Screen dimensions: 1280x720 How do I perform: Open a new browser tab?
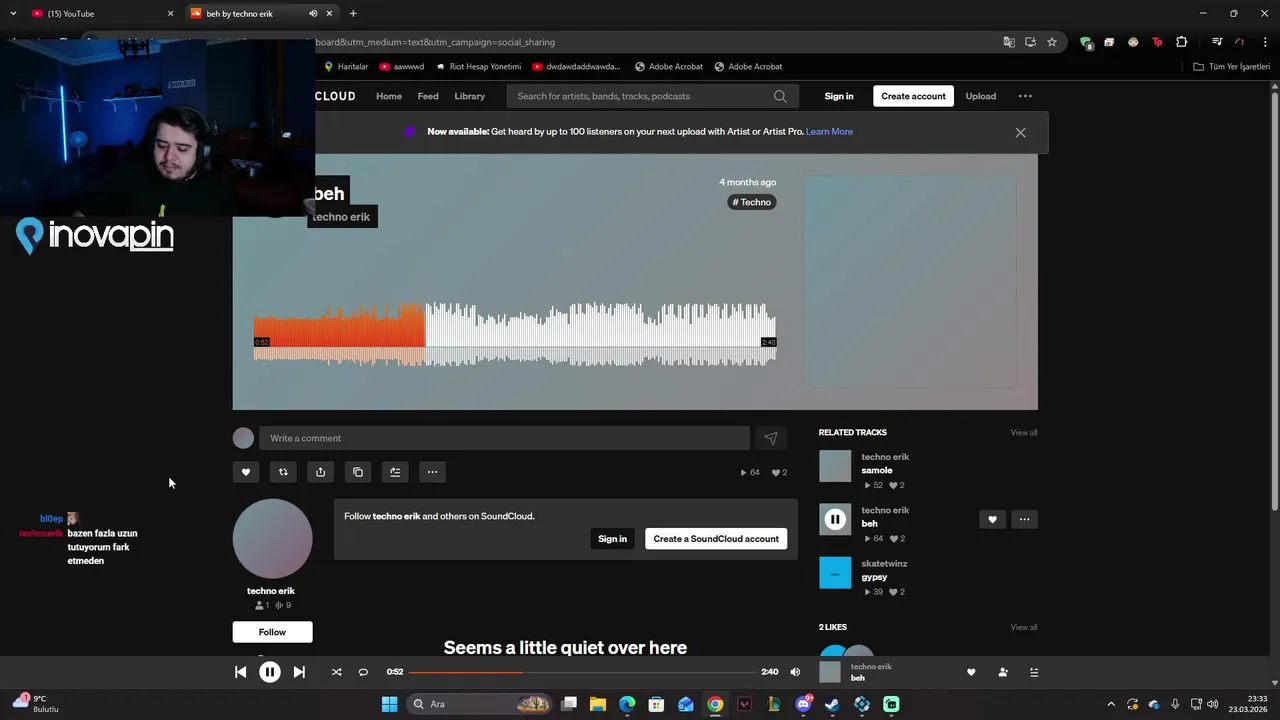[353, 14]
